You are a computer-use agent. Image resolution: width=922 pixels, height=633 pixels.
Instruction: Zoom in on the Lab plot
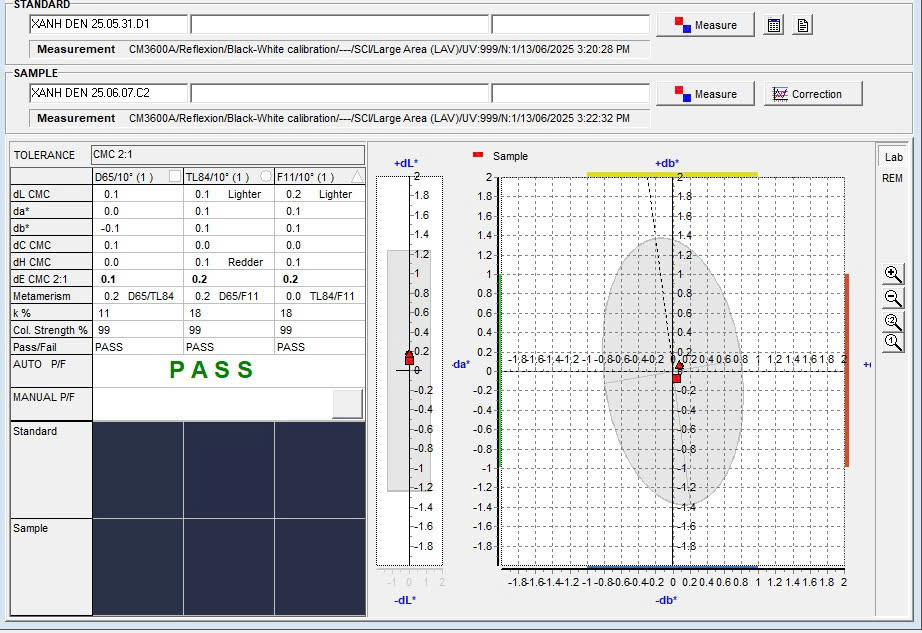tap(893, 274)
